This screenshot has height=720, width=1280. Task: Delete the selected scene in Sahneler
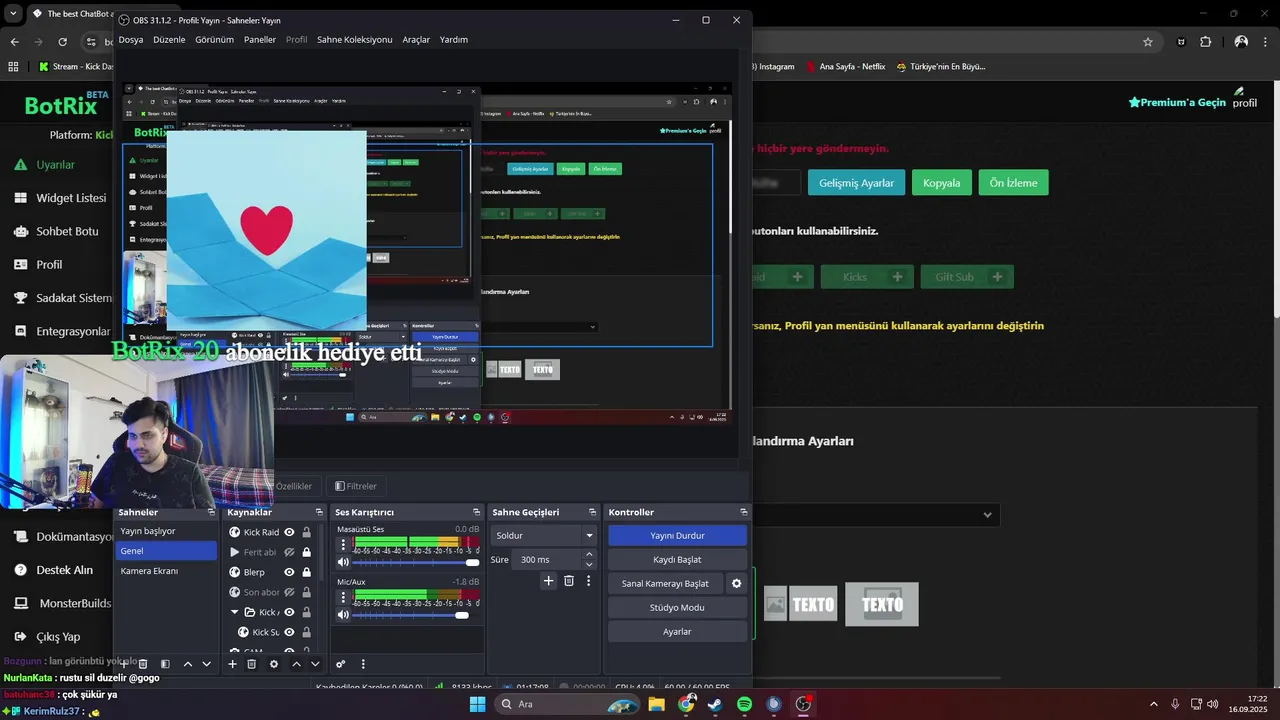143,664
